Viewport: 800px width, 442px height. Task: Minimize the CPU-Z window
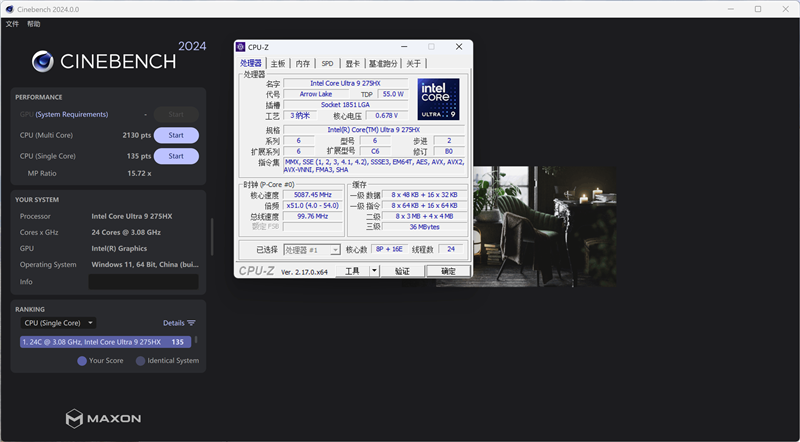click(405, 47)
